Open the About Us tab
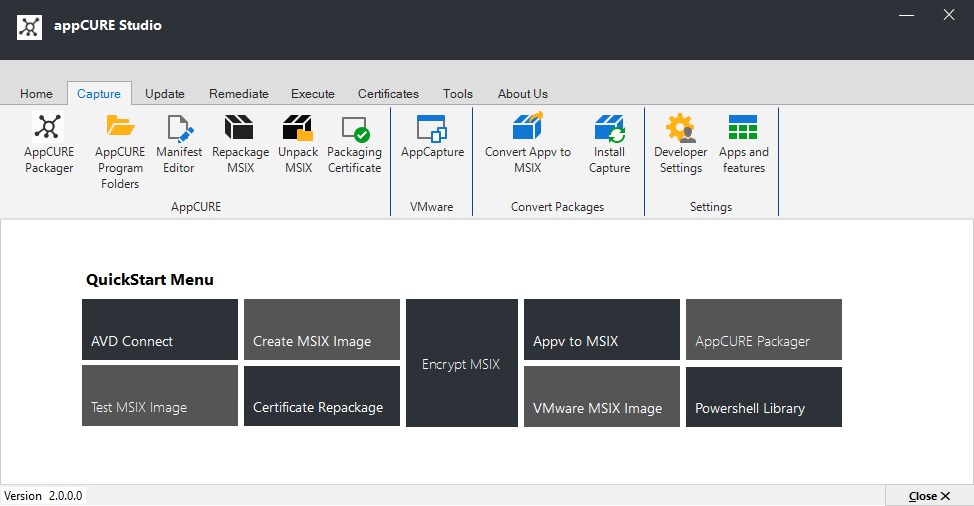This screenshot has width=974, height=506. 522,94
